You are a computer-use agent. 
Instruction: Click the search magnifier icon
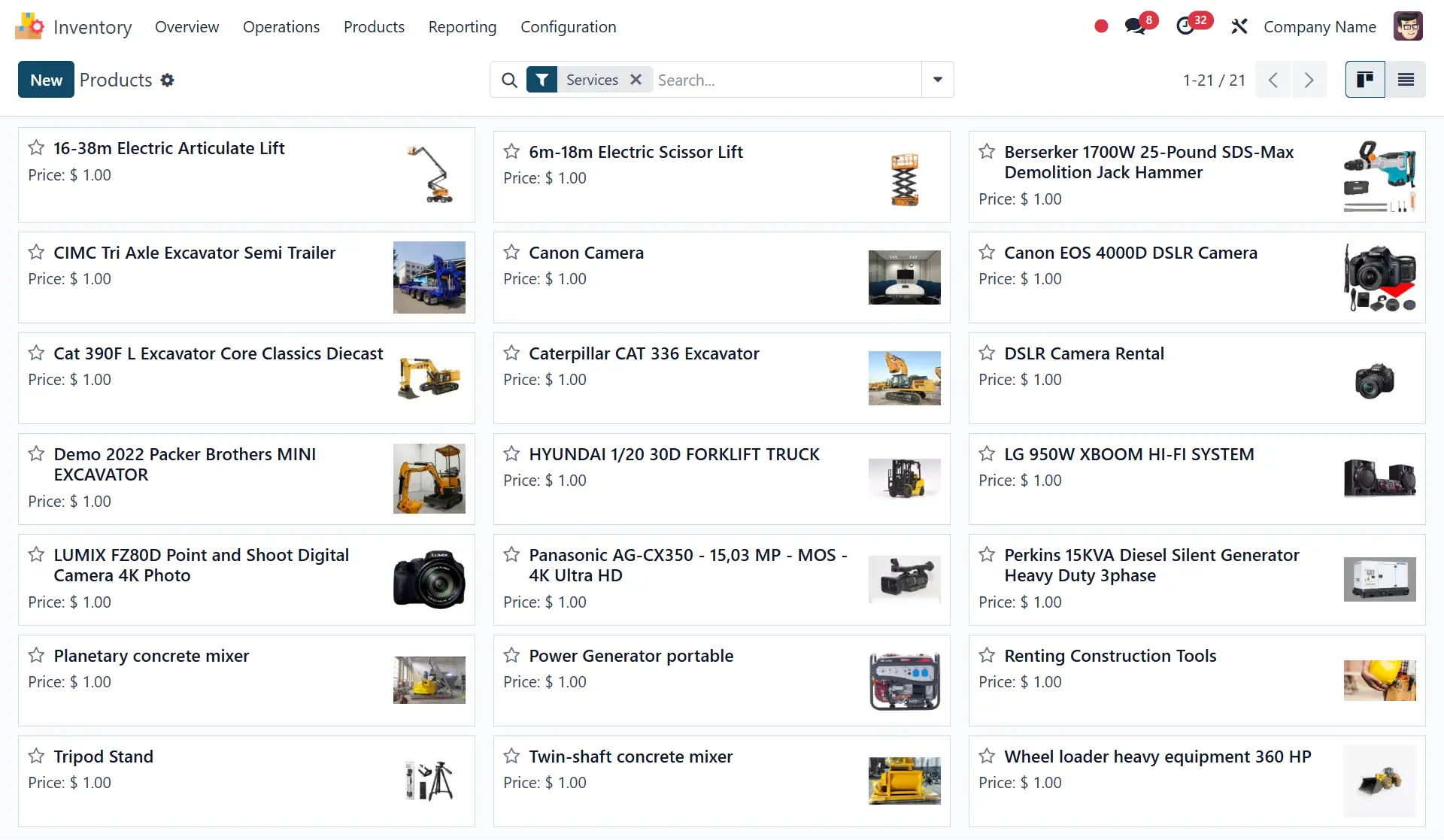tap(509, 80)
